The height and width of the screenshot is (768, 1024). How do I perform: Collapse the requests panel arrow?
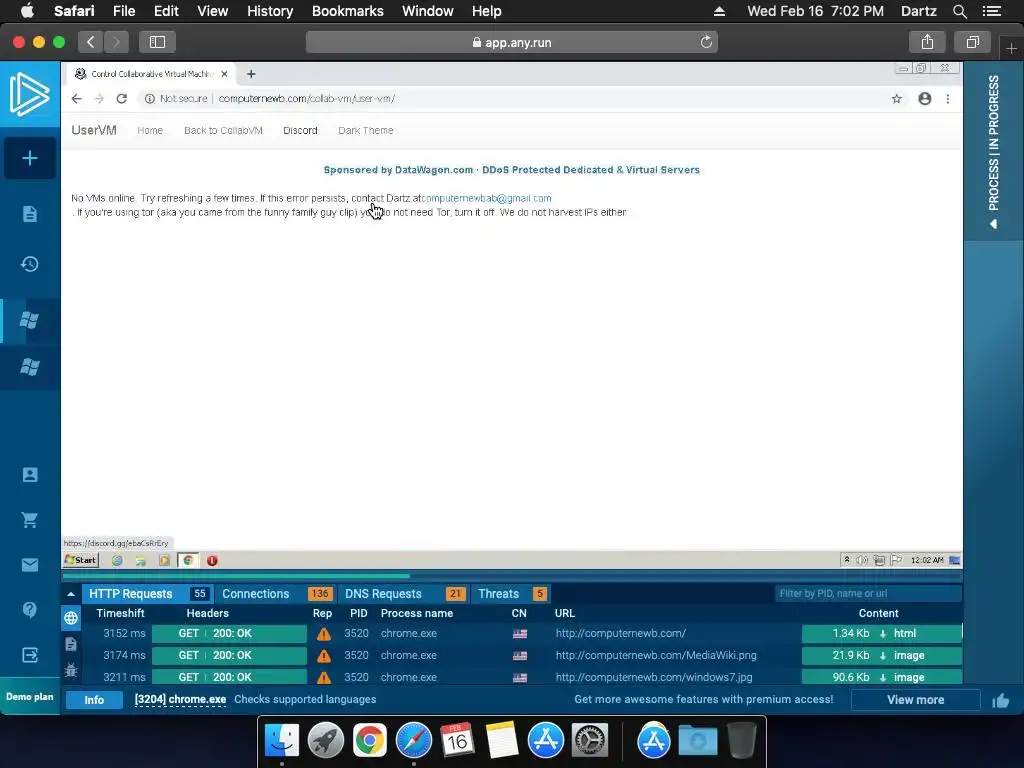71,594
